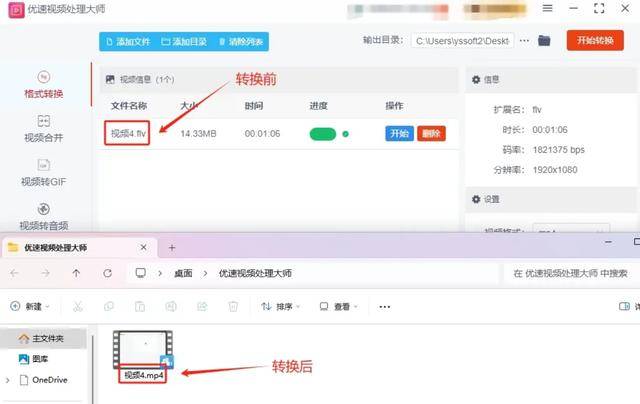Open the 新建 new item dropdown
Viewport: 640px width, 404px height.
(x=30, y=306)
